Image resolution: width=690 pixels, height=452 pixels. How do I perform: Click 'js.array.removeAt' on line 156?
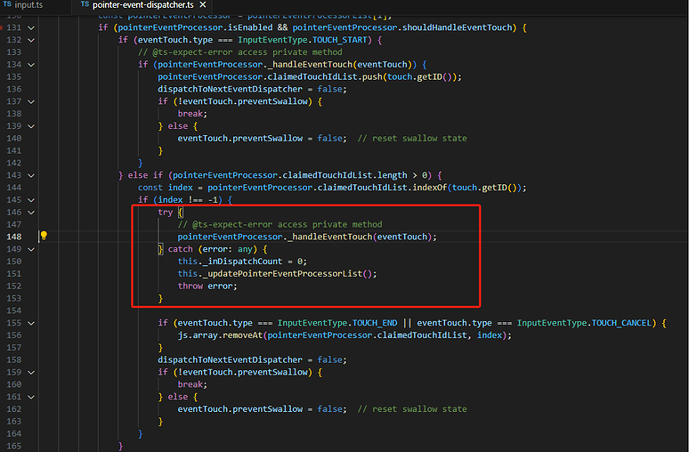pos(220,335)
